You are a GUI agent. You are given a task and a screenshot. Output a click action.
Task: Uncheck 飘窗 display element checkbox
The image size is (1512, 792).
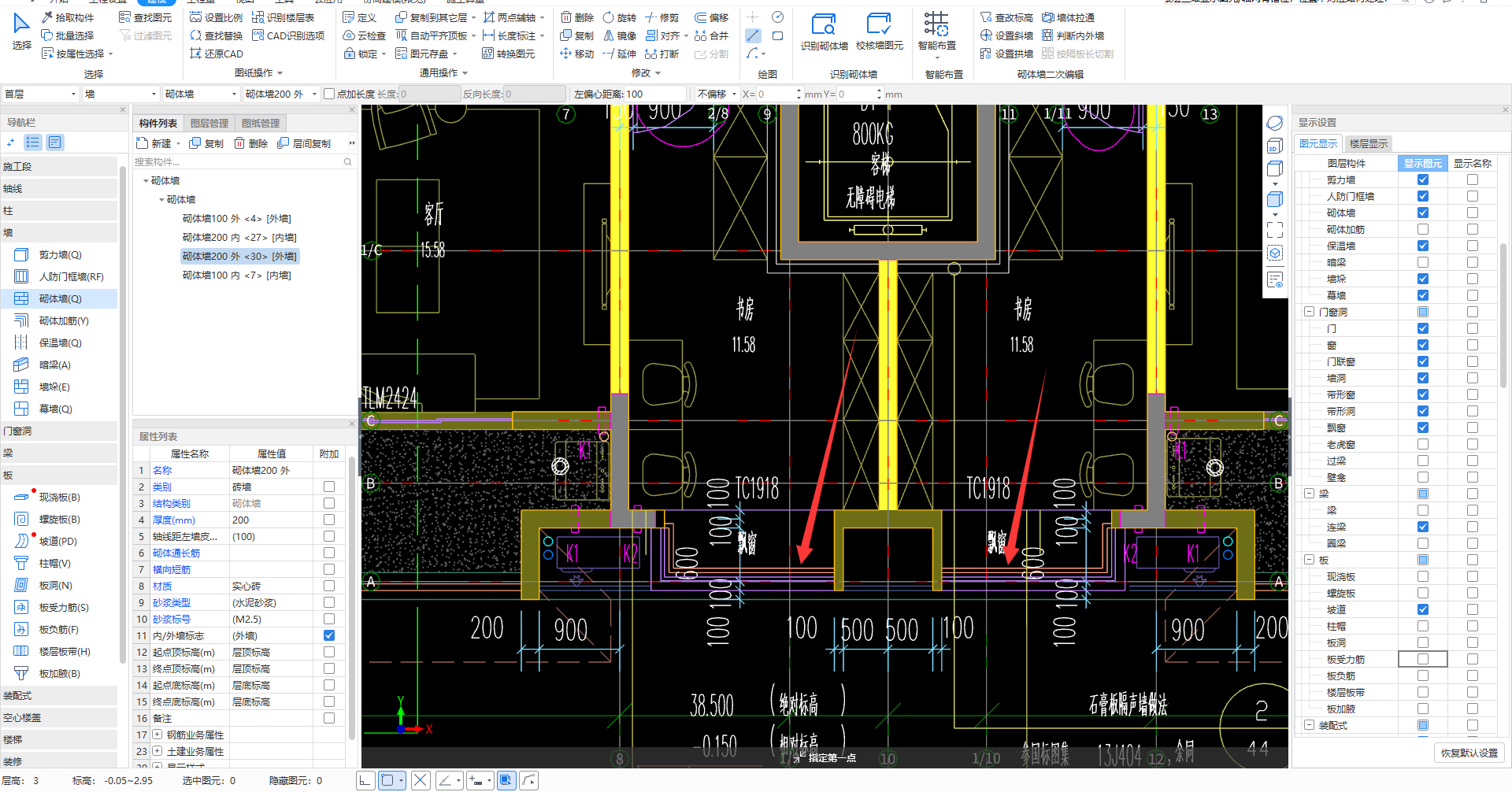[1422, 427]
